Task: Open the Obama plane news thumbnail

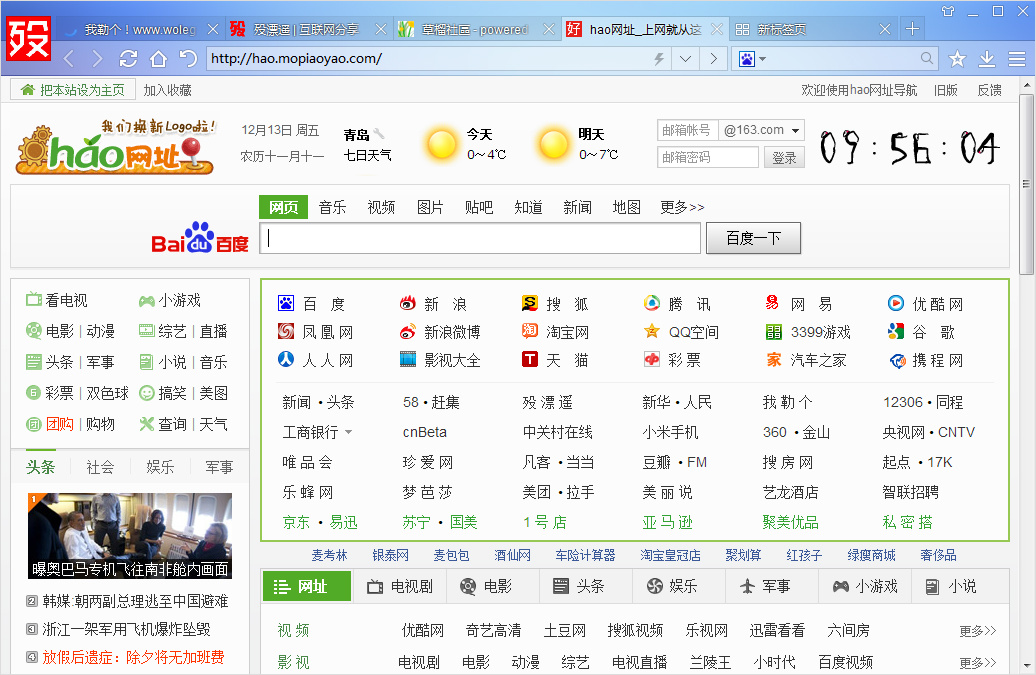Action: click(130, 536)
